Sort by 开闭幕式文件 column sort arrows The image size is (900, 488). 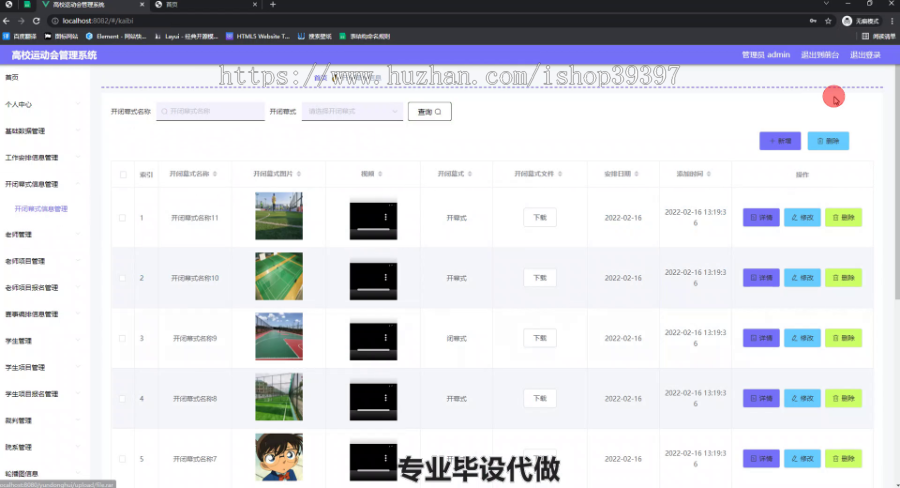[x=560, y=174]
